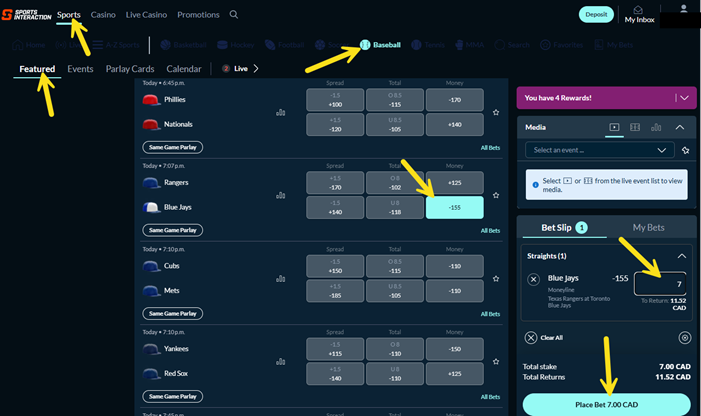Click Clear All in the bet slip

pos(544,337)
